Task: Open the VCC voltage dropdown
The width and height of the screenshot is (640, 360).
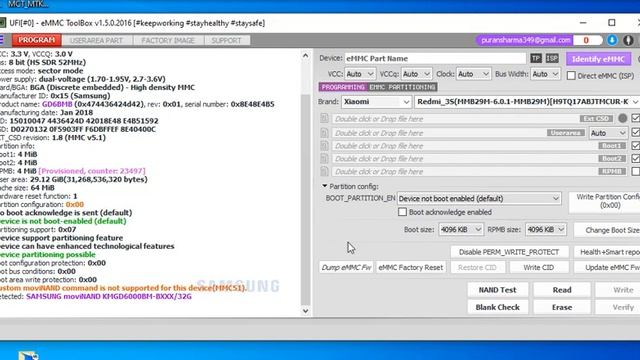Action: coord(360,74)
